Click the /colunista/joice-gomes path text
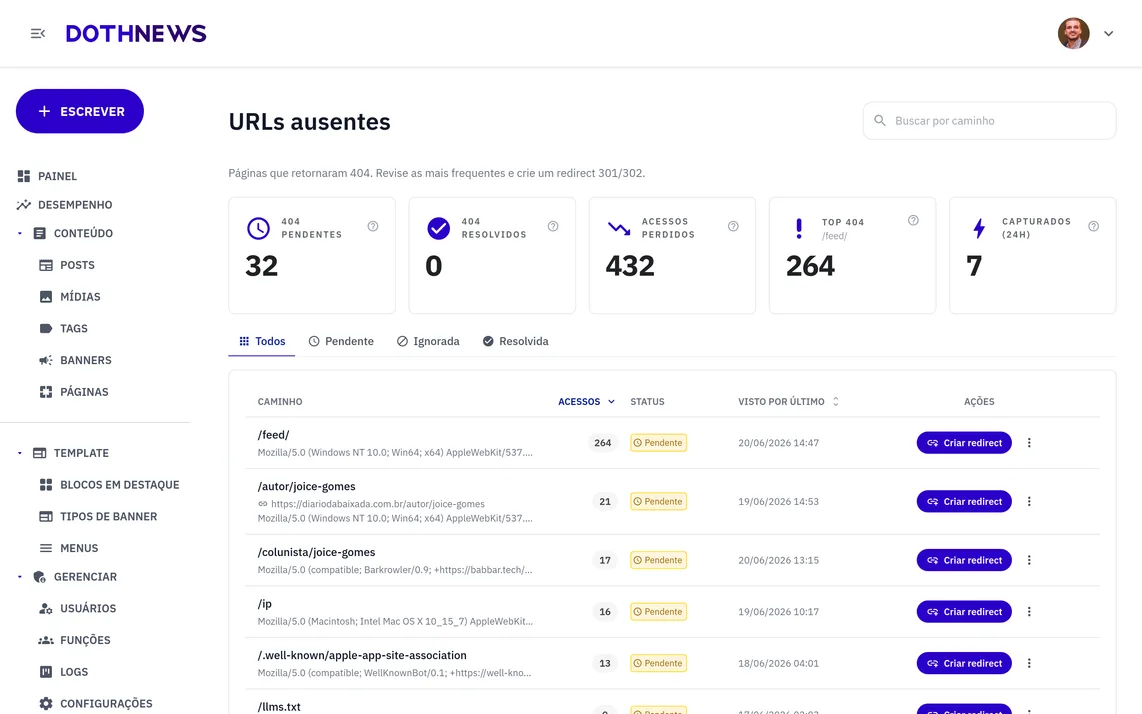Screen dimensions: 1142x714 (x=316, y=552)
